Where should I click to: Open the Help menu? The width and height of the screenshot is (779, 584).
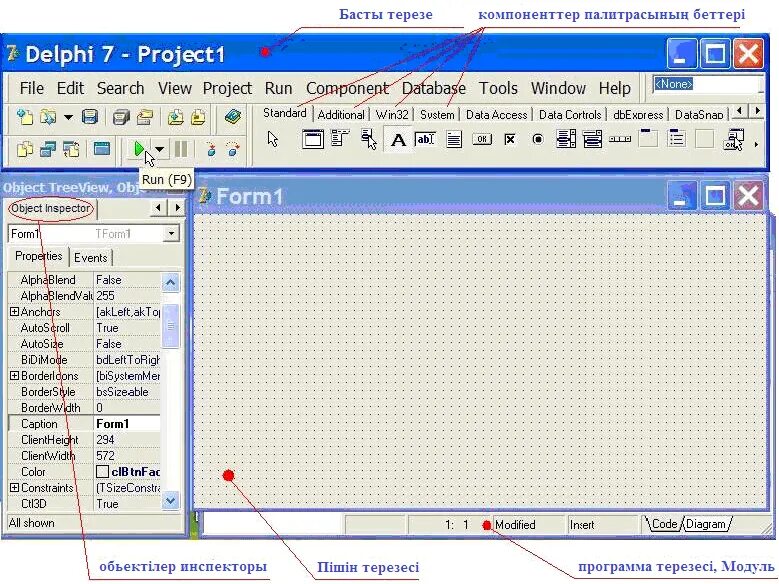coord(615,88)
